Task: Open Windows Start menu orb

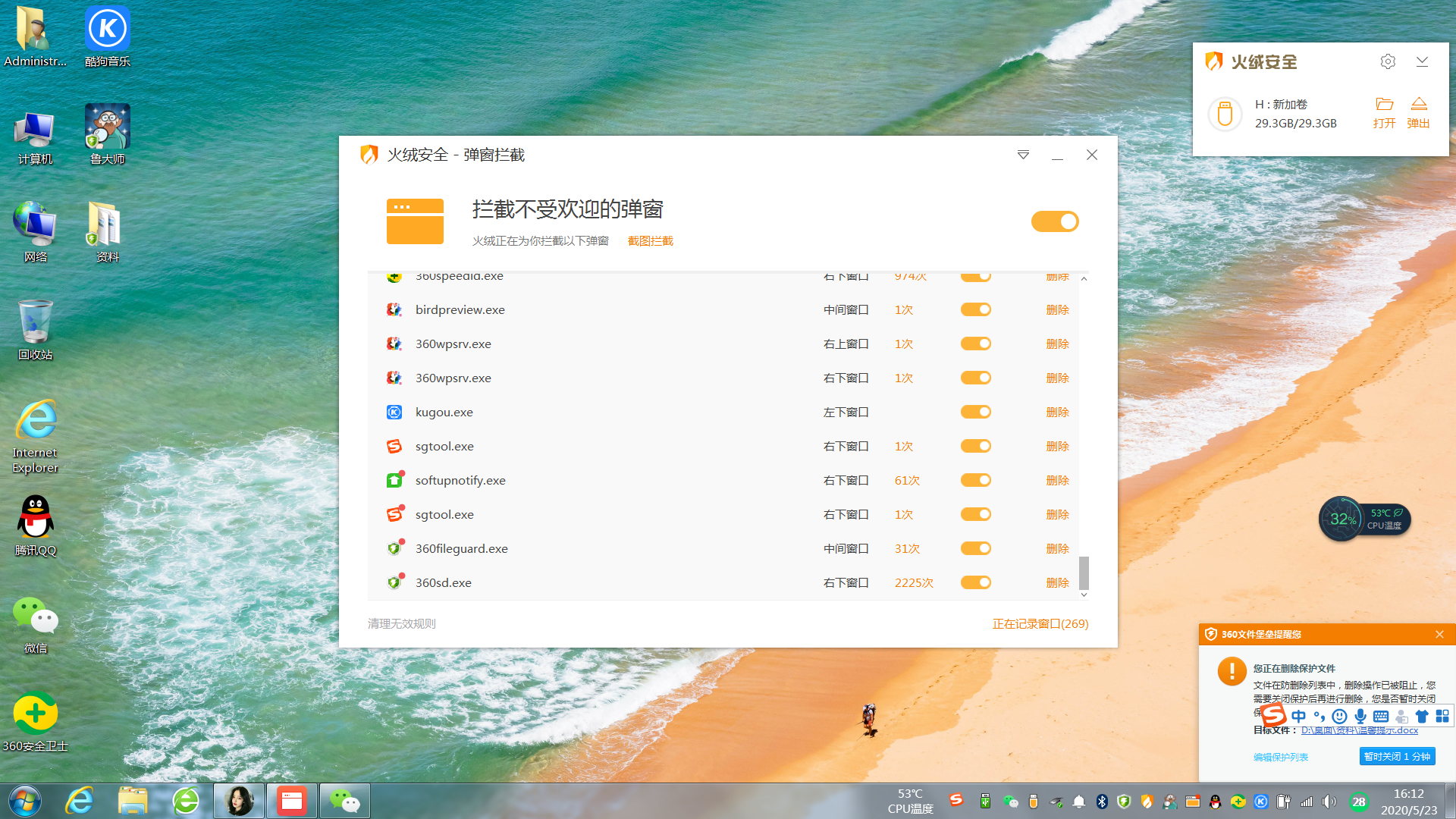Action: (x=24, y=801)
